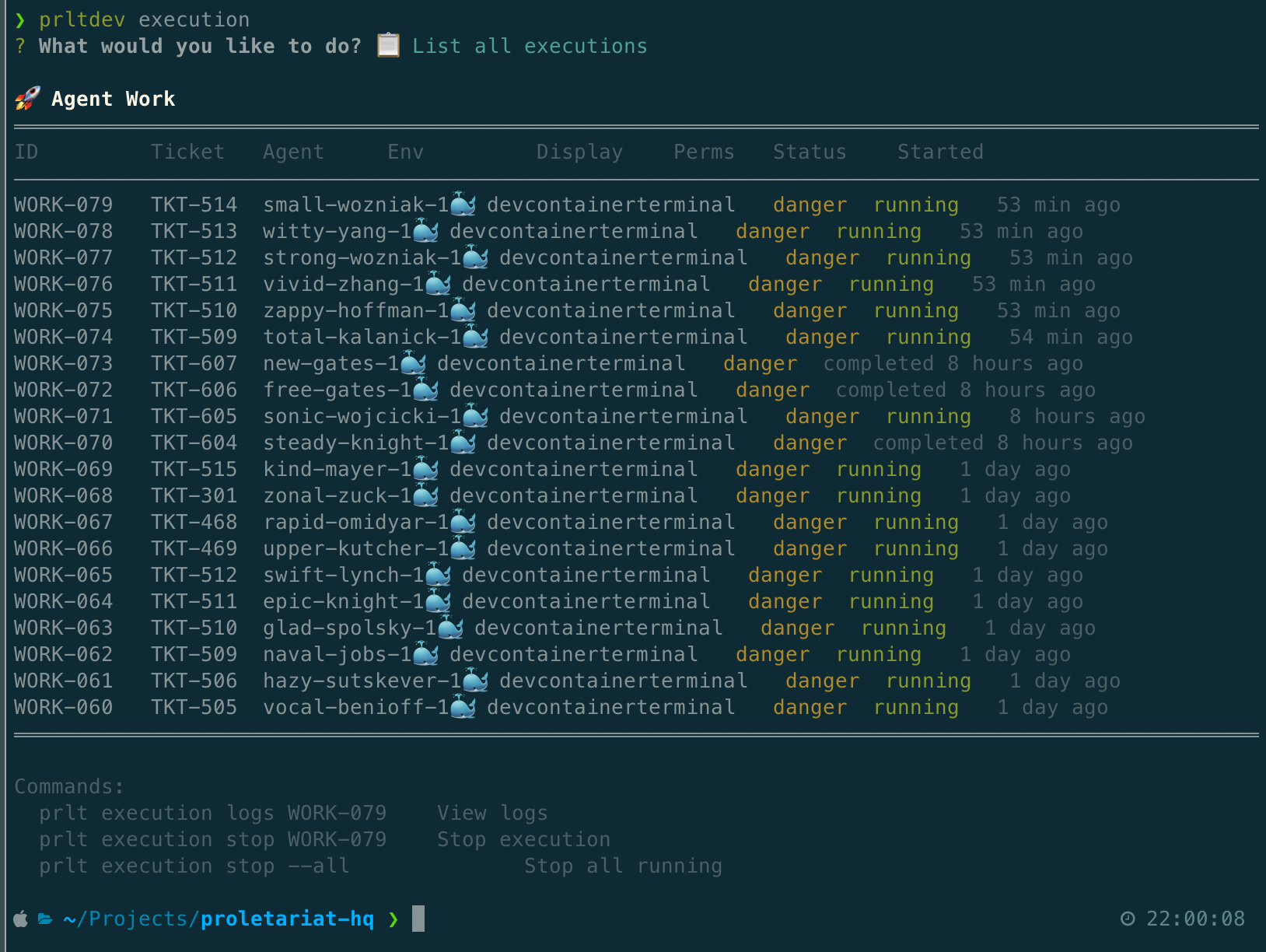The height and width of the screenshot is (952, 1266).
Task: Click the 54 min ago timestamp
Action: click(x=1071, y=337)
